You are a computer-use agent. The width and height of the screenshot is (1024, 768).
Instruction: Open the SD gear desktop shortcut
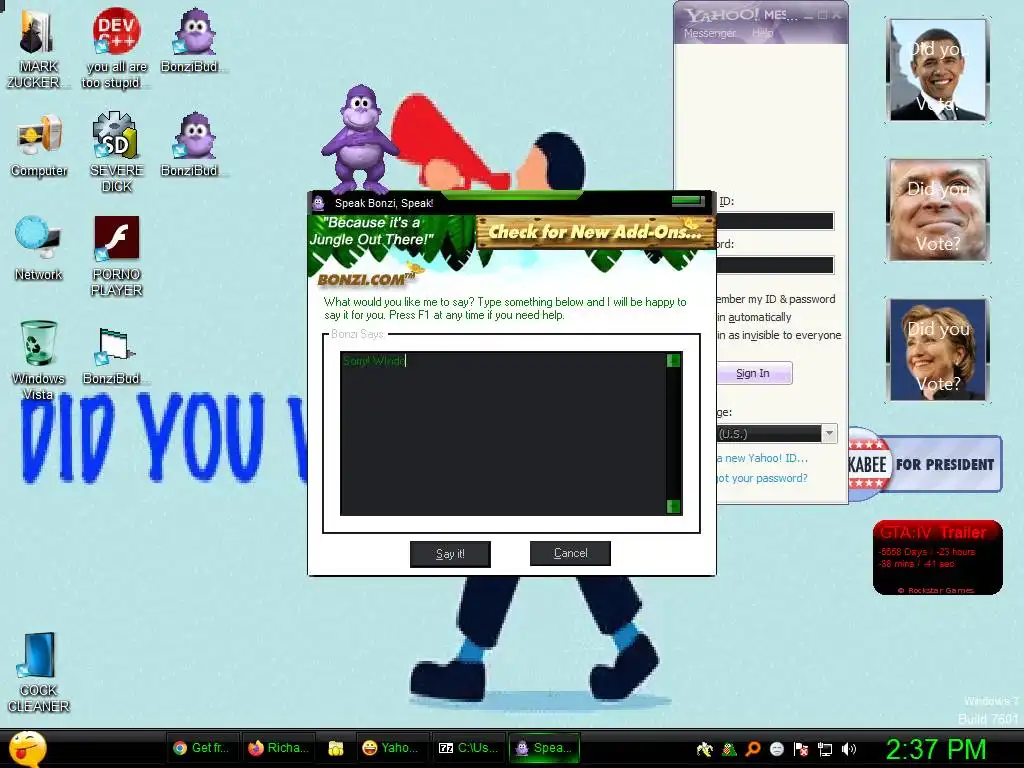click(116, 153)
